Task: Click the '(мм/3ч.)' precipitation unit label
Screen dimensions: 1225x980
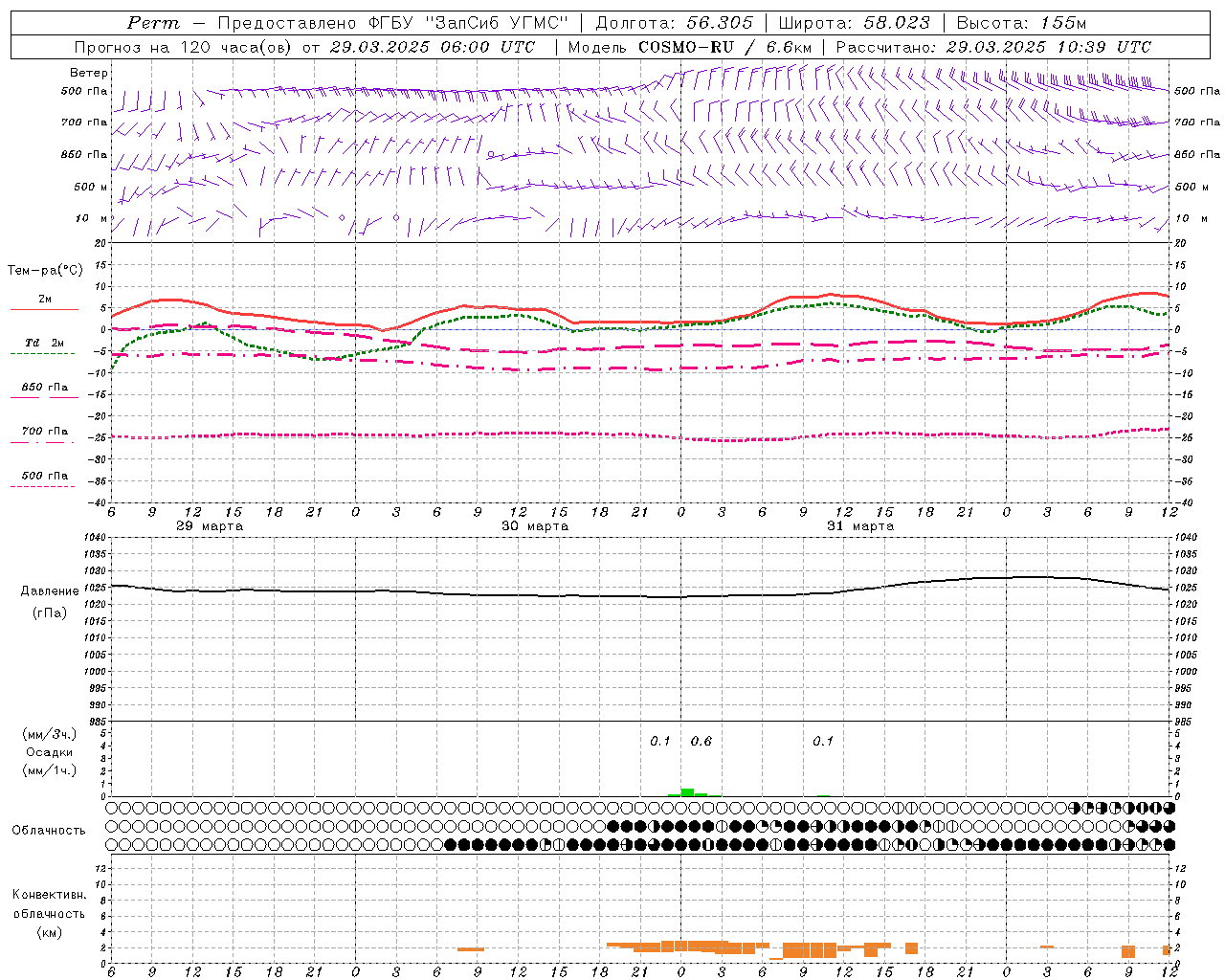Action: click(50, 734)
